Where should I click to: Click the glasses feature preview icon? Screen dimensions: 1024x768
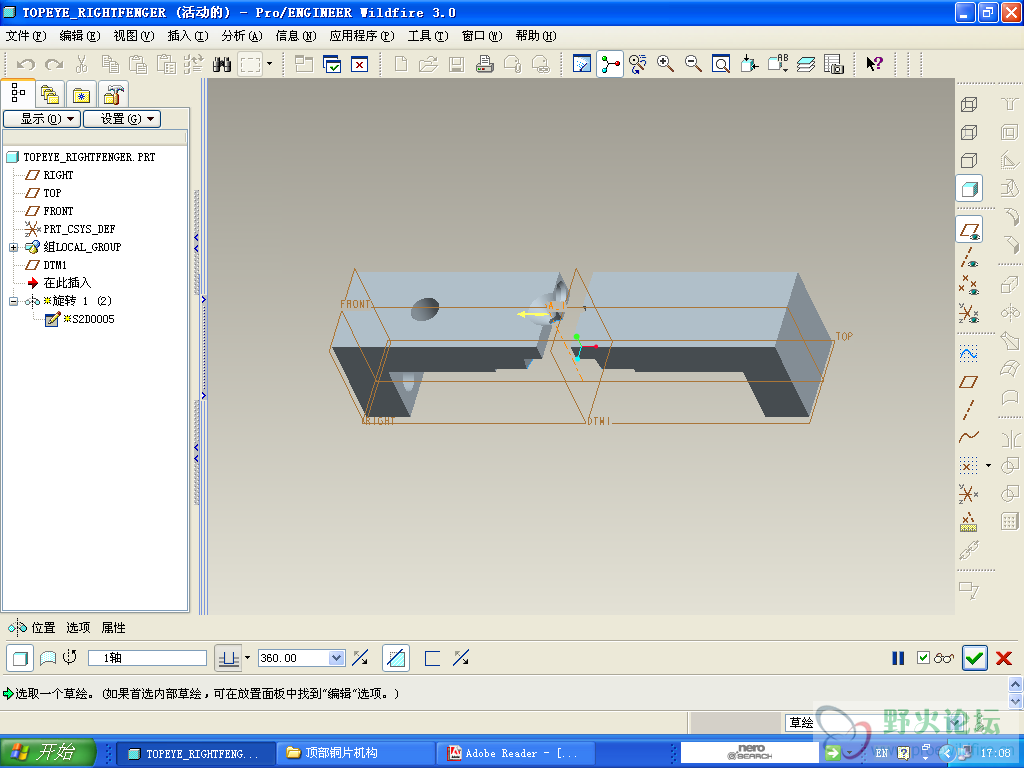pos(944,658)
